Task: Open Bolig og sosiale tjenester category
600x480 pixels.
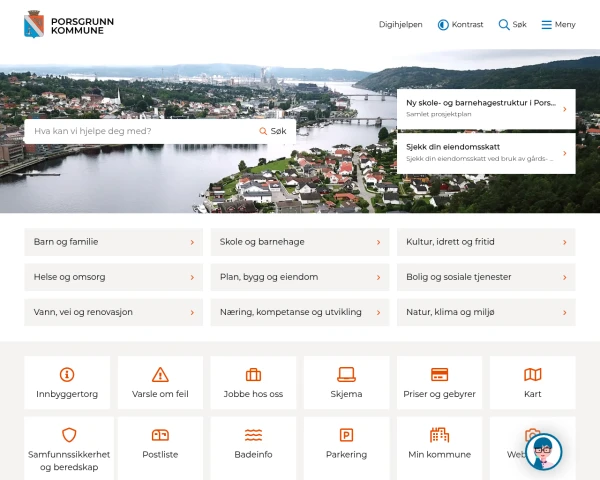Action: [486, 277]
